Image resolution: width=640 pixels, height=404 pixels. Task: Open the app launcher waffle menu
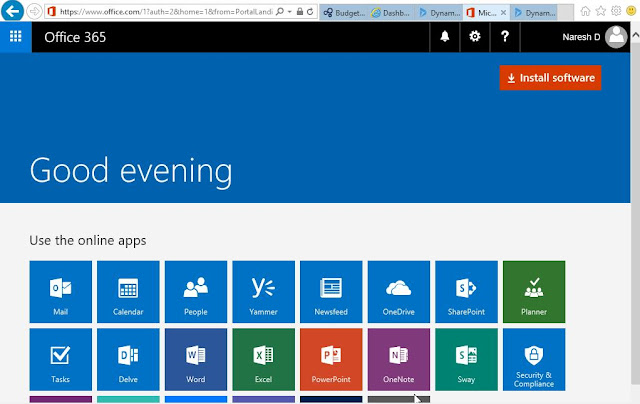click(x=16, y=37)
